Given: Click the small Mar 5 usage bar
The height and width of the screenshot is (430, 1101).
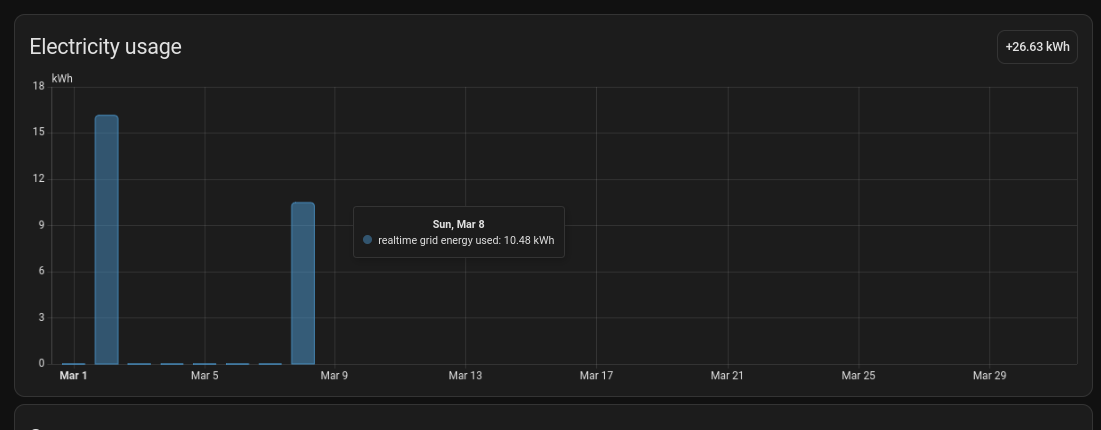Looking at the screenshot, I should pos(204,363).
